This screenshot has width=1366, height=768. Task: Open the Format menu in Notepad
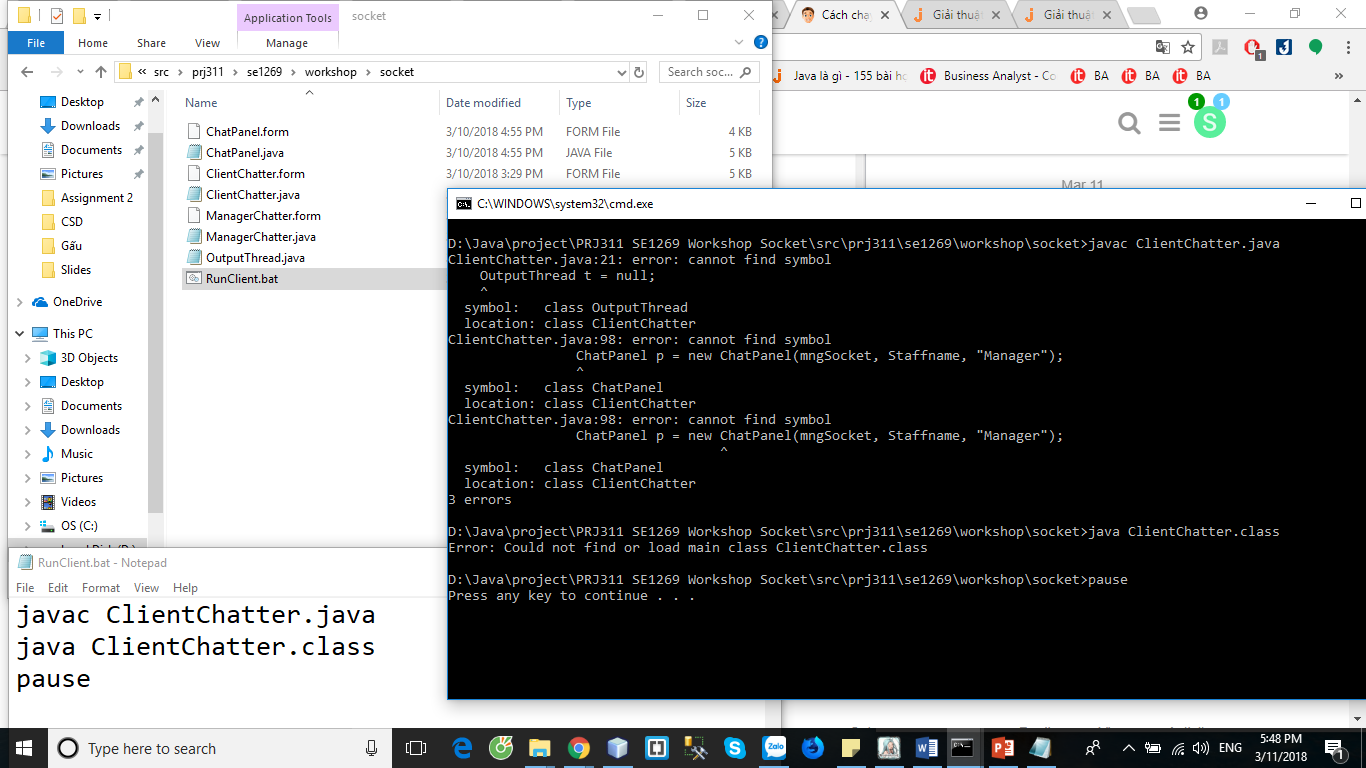[100, 588]
